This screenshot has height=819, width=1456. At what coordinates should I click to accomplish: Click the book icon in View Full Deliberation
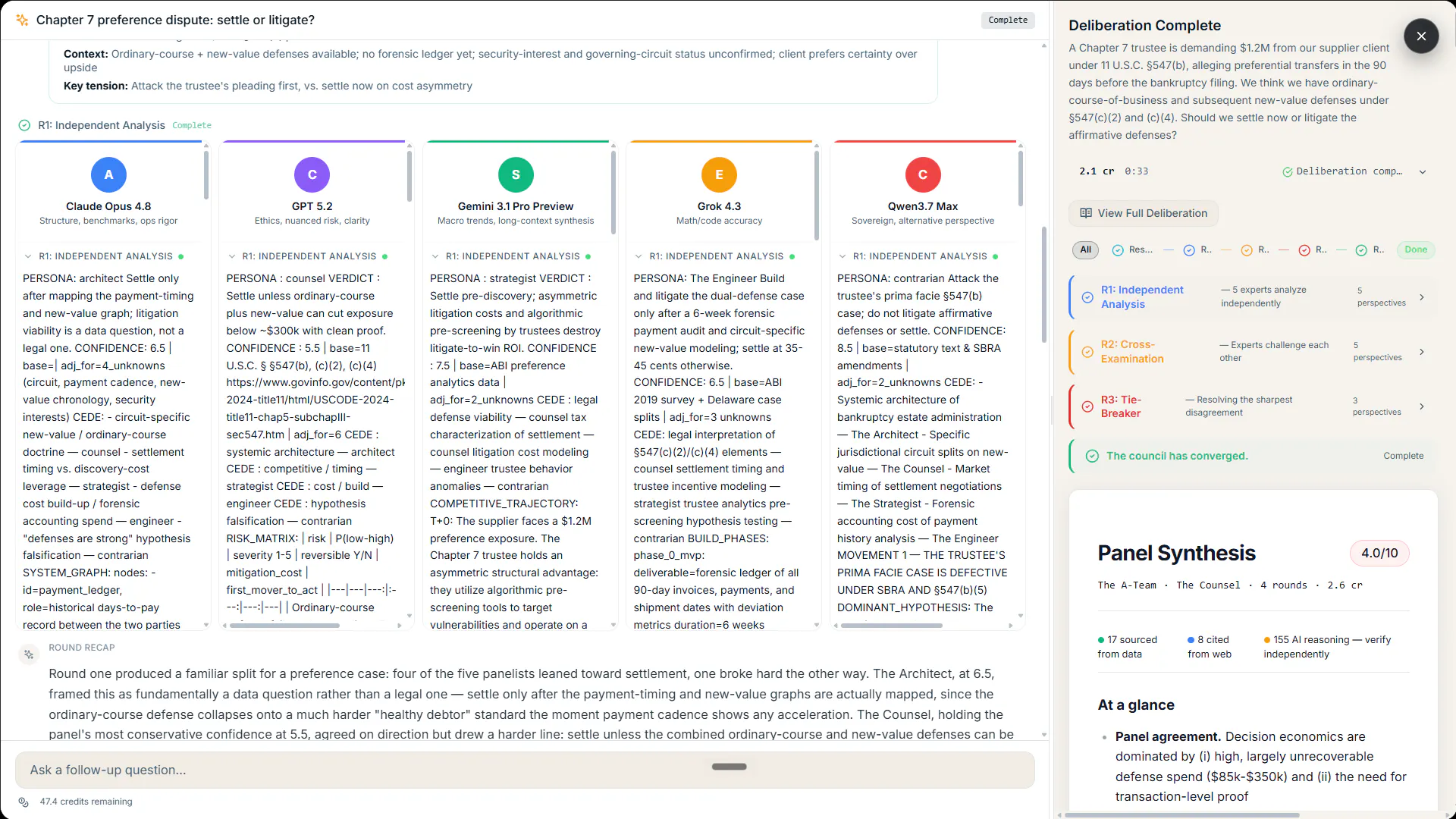[1086, 213]
